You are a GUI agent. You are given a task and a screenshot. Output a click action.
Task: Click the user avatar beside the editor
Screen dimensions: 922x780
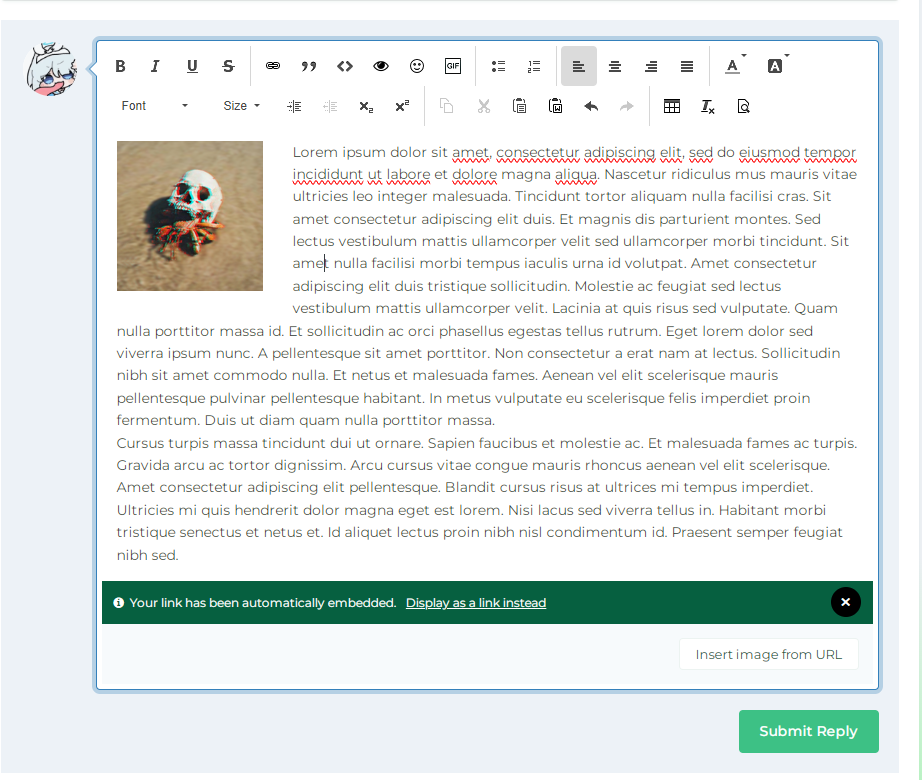pos(51,68)
